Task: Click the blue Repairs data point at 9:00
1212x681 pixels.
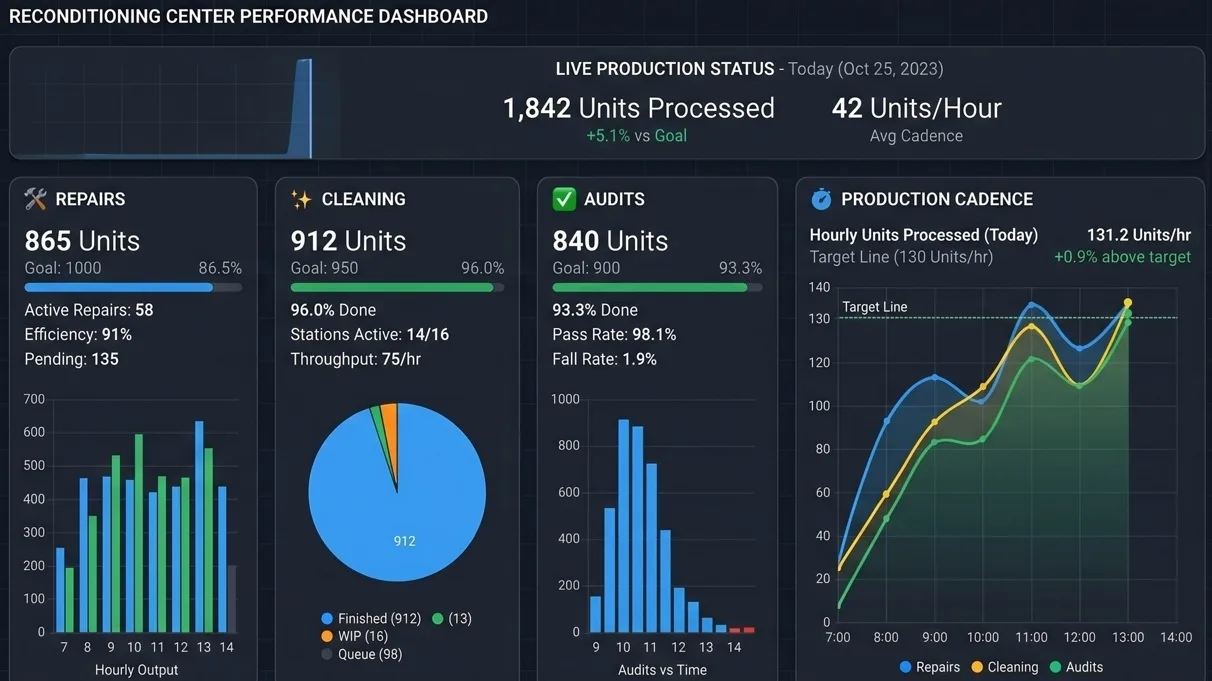Action: pos(935,378)
